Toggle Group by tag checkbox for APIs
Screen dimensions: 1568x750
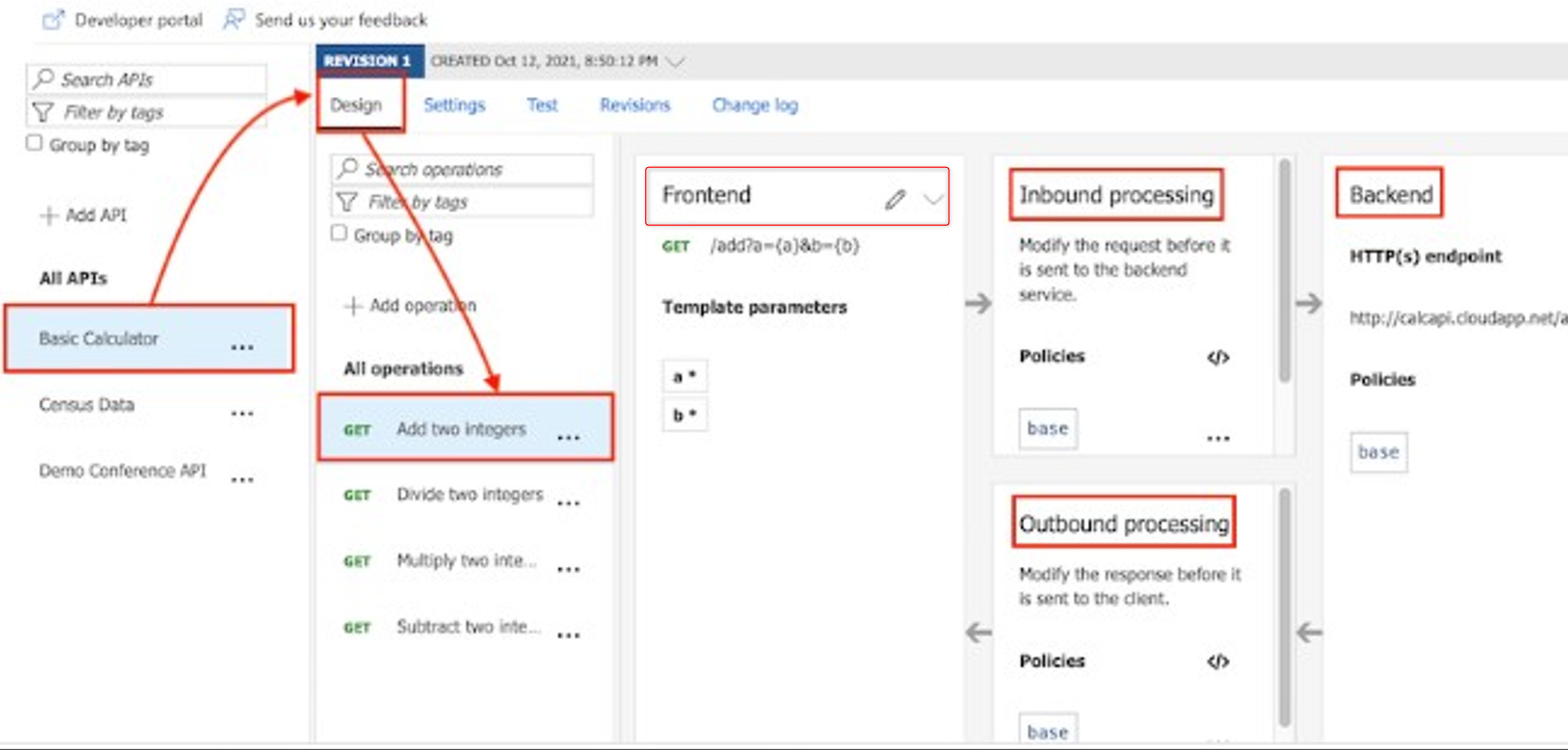pyautogui.click(x=34, y=144)
